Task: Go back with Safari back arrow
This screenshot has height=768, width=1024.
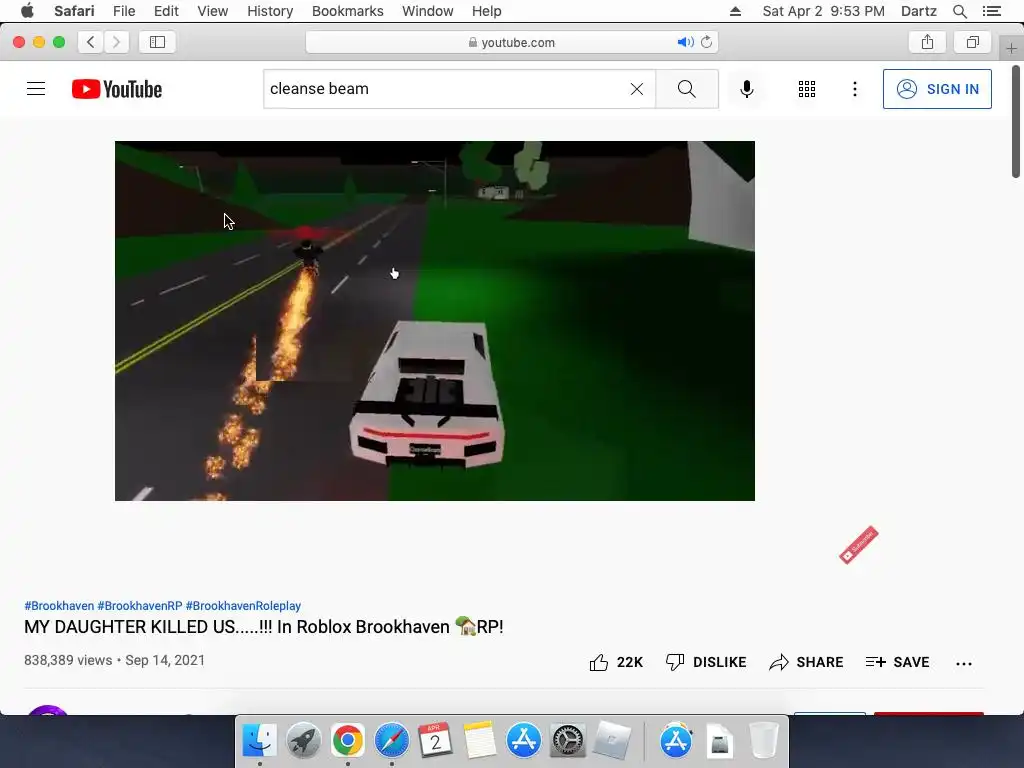Action: (91, 42)
